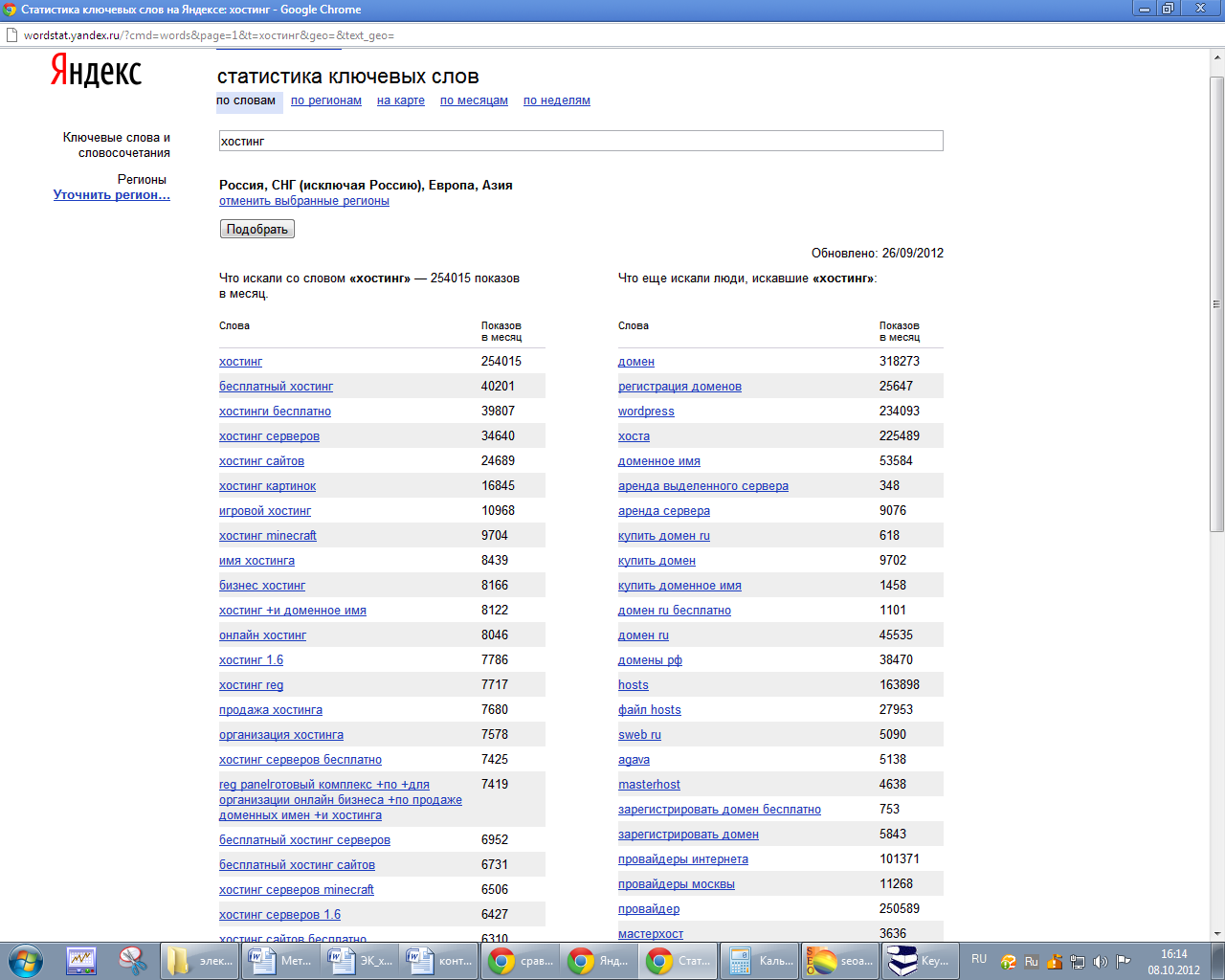
Task: Open the 'хостинг minecraft' keyword link
Action: [x=268, y=536]
